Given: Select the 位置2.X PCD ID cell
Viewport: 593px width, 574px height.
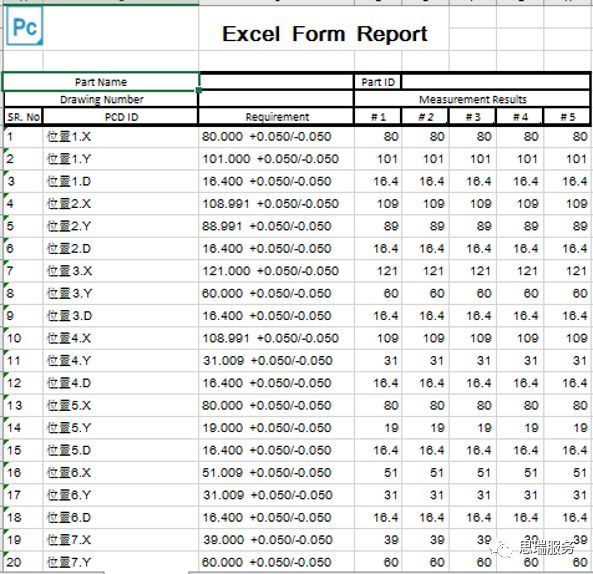Looking at the screenshot, I should point(121,203).
